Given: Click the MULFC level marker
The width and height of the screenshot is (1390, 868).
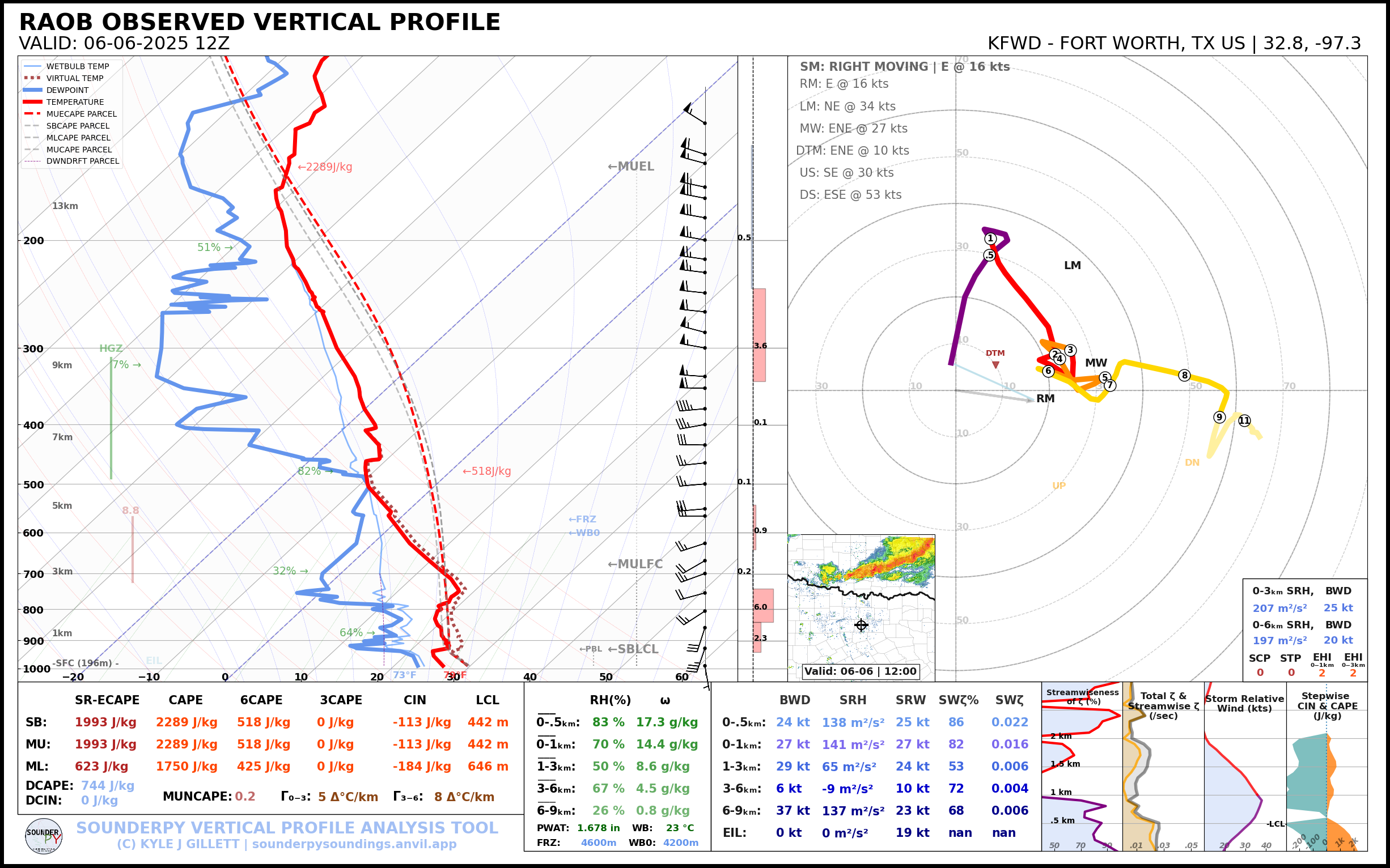Looking at the screenshot, I should coord(635,564).
